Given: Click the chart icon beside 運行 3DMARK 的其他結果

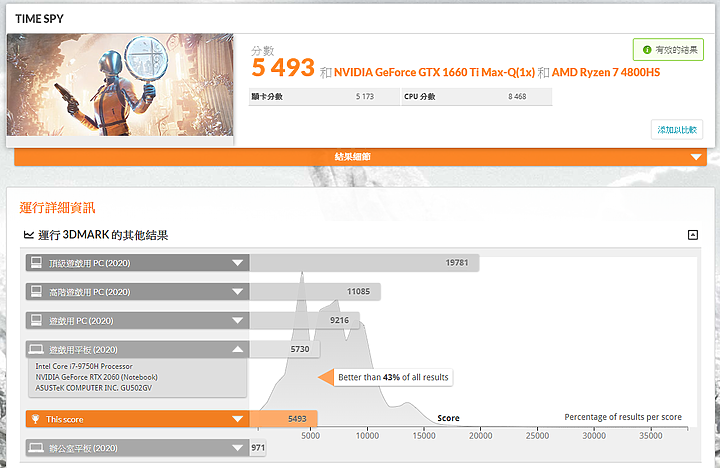Looking at the screenshot, I should click(x=29, y=235).
